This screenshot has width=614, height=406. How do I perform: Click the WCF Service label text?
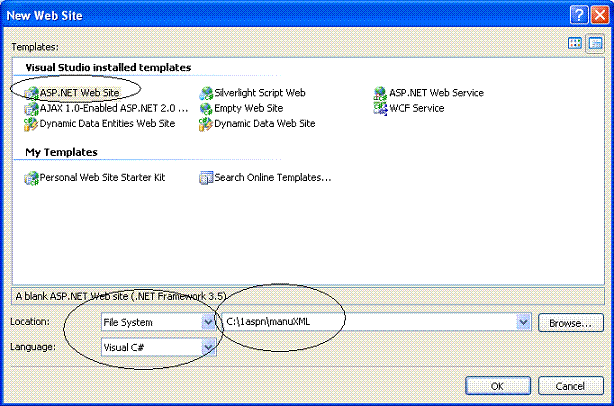[417, 108]
